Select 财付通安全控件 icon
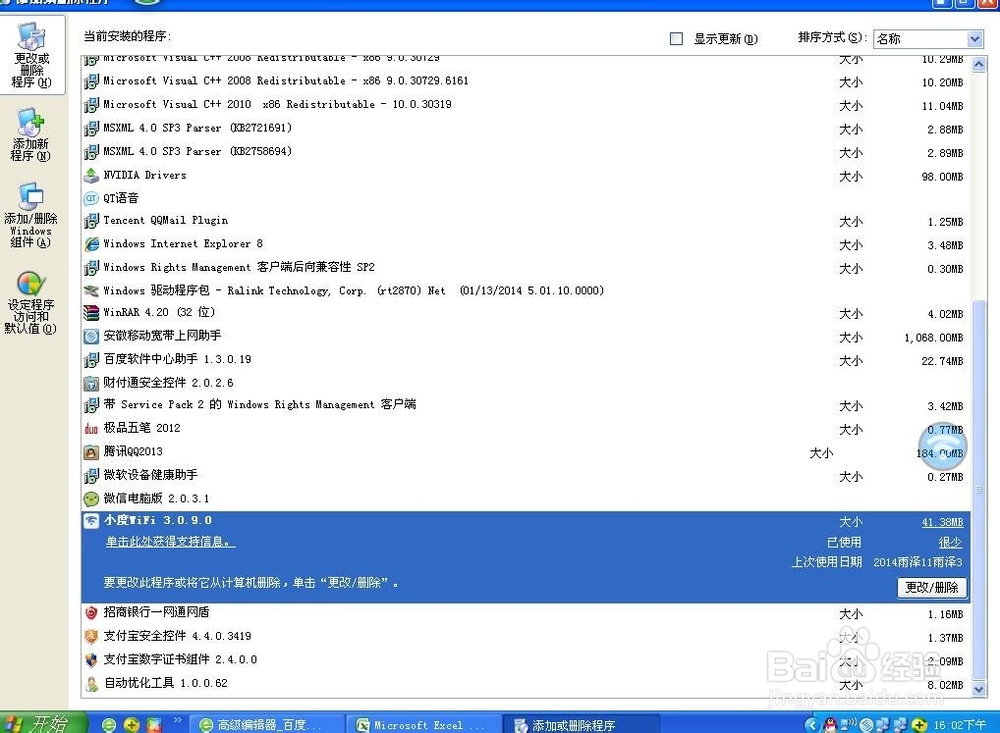1000x733 pixels. [91, 383]
